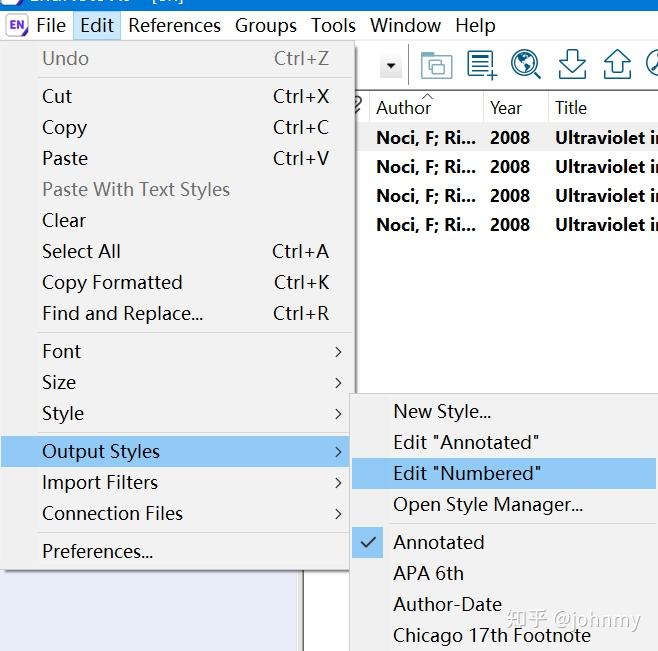Choose Edit "Numbered" style
Image resolution: width=658 pixels, height=651 pixels.
504,474
